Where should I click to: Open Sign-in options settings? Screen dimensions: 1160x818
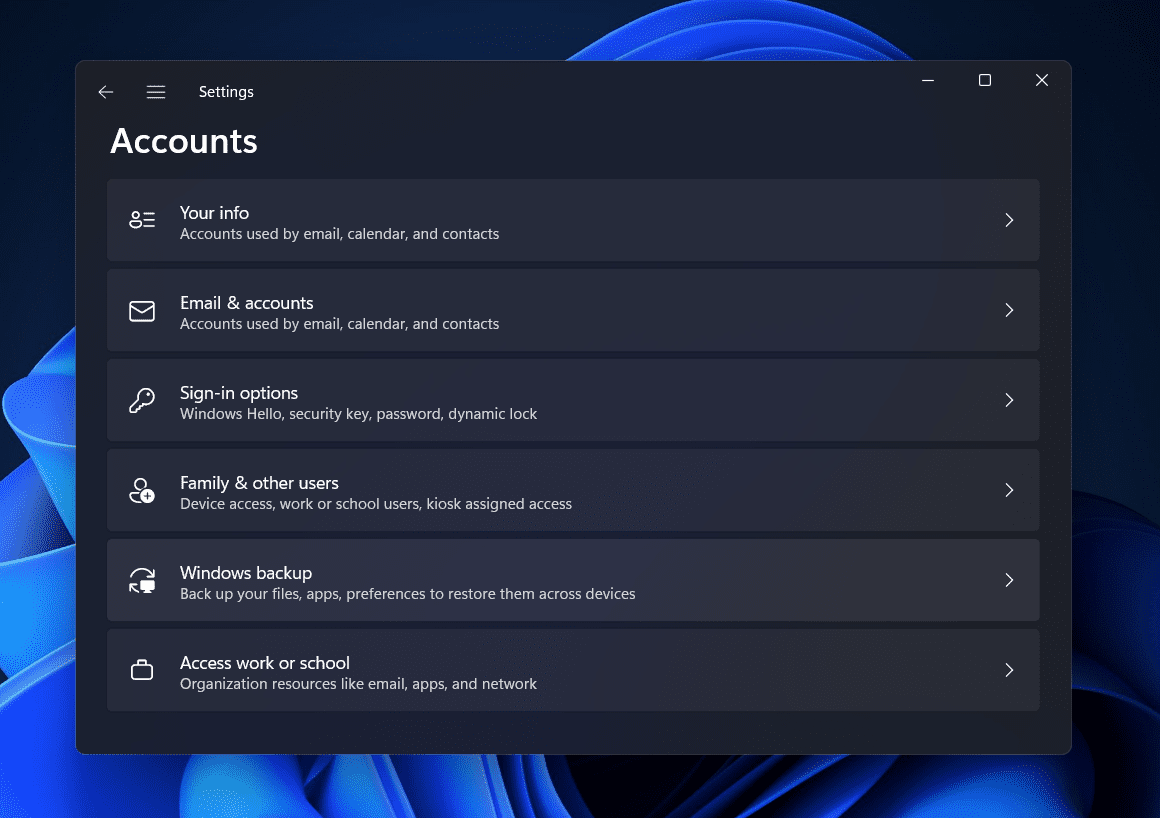click(573, 400)
